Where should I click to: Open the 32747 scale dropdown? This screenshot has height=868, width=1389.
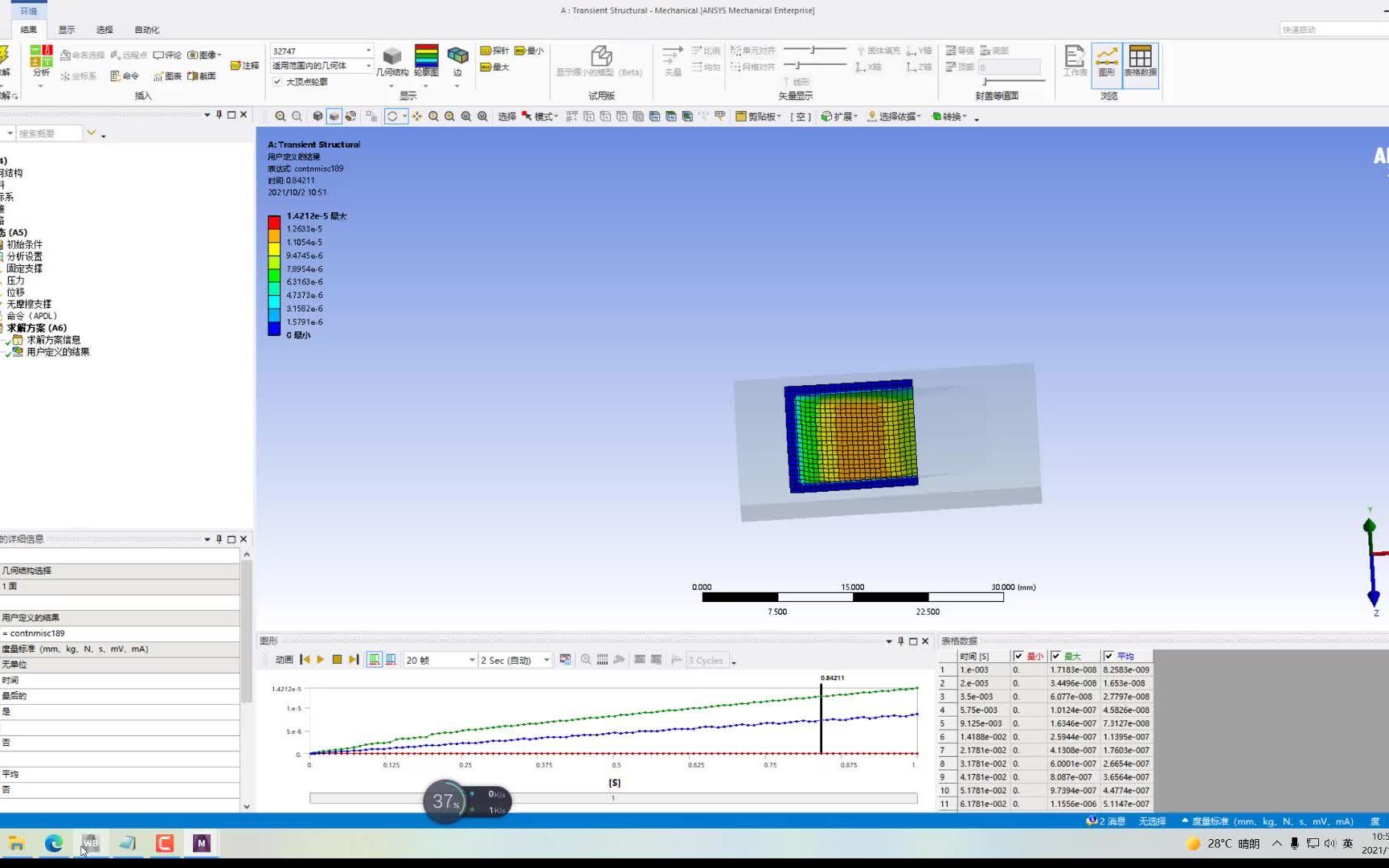322,51
